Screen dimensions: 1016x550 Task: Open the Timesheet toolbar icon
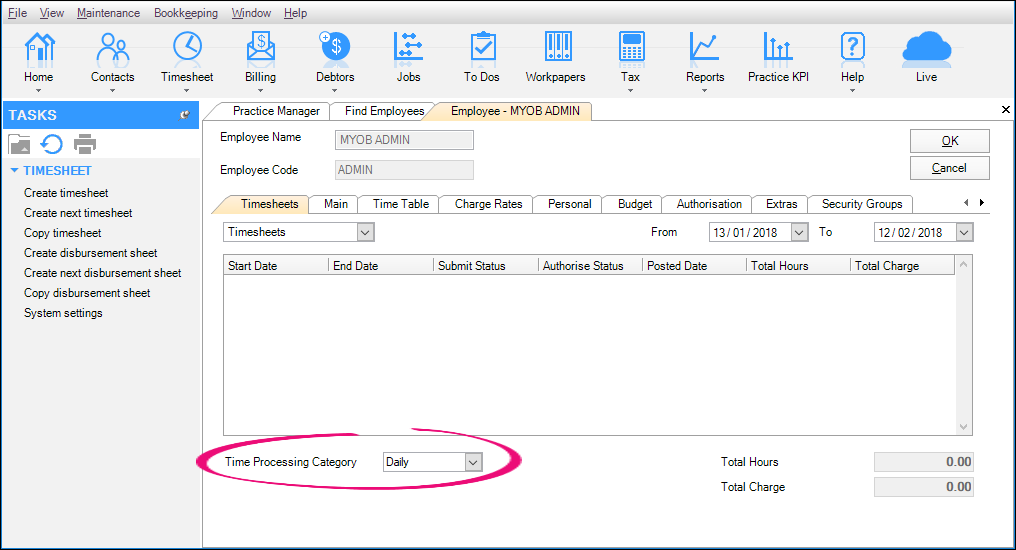pos(187,47)
